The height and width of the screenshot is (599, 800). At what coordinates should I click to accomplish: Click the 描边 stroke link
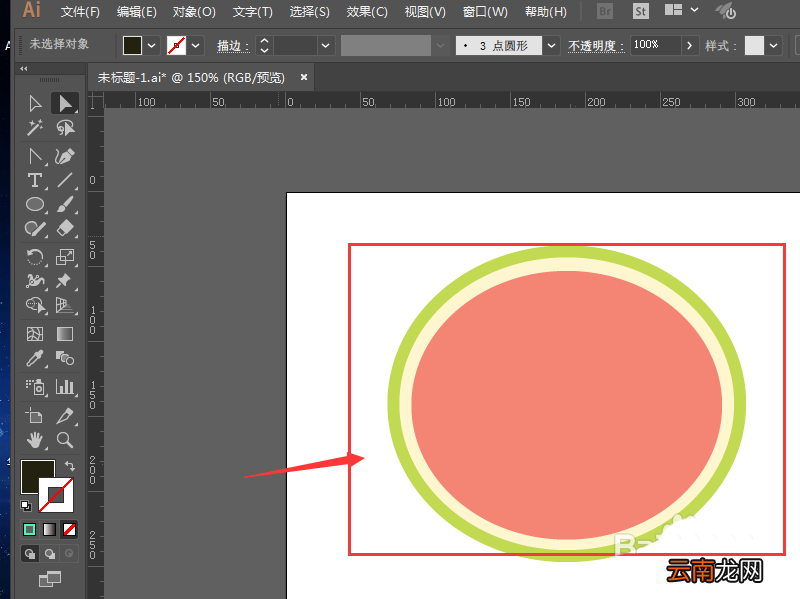coord(233,46)
